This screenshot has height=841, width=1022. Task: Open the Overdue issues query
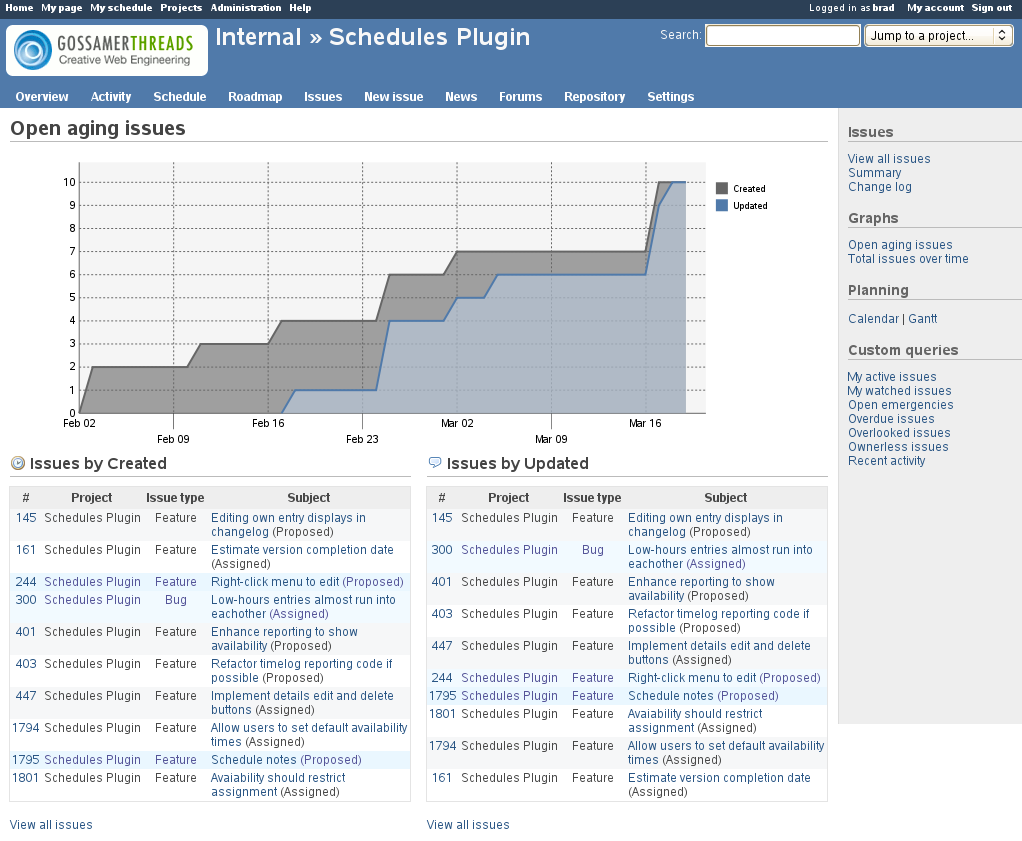coord(891,419)
